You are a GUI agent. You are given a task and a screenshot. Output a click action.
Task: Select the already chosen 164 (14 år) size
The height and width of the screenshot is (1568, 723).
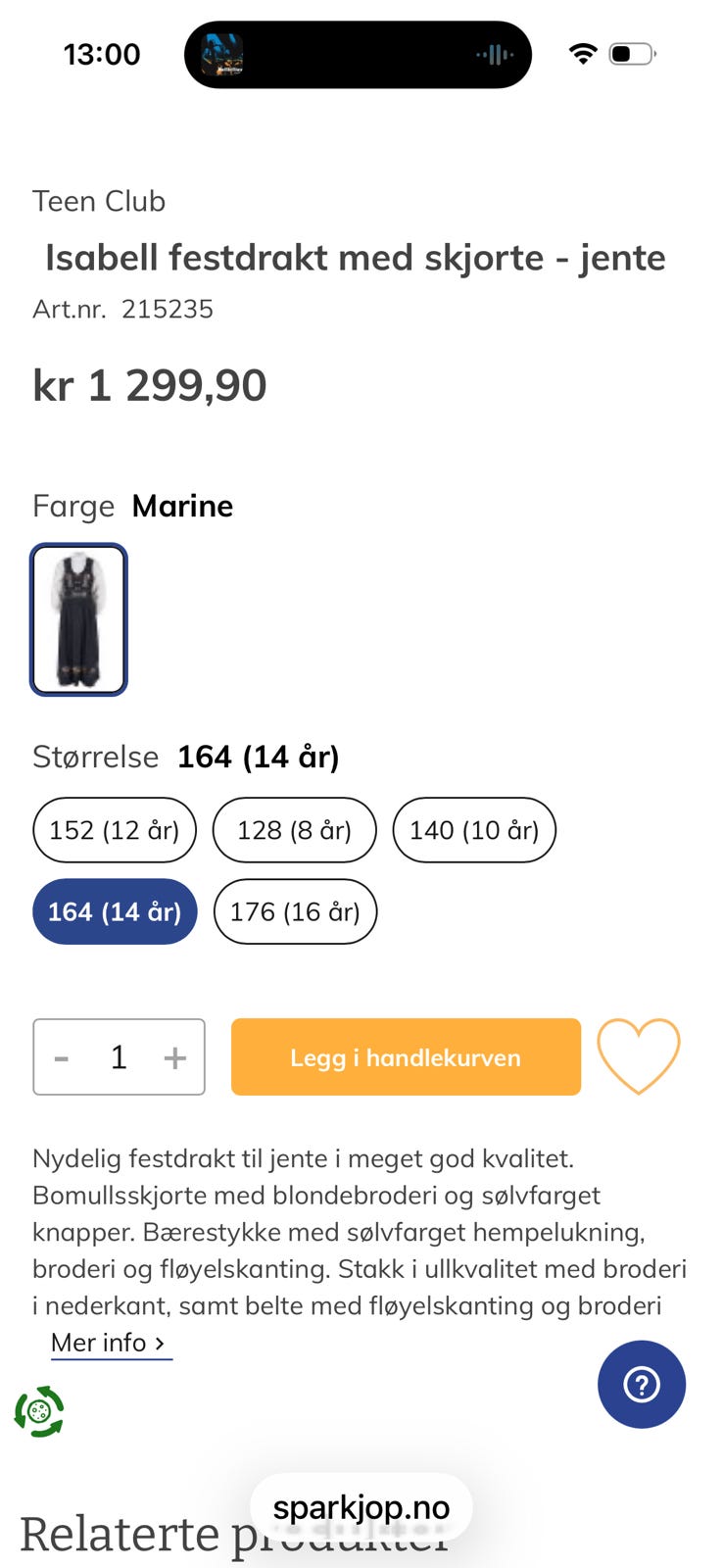click(115, 911)
